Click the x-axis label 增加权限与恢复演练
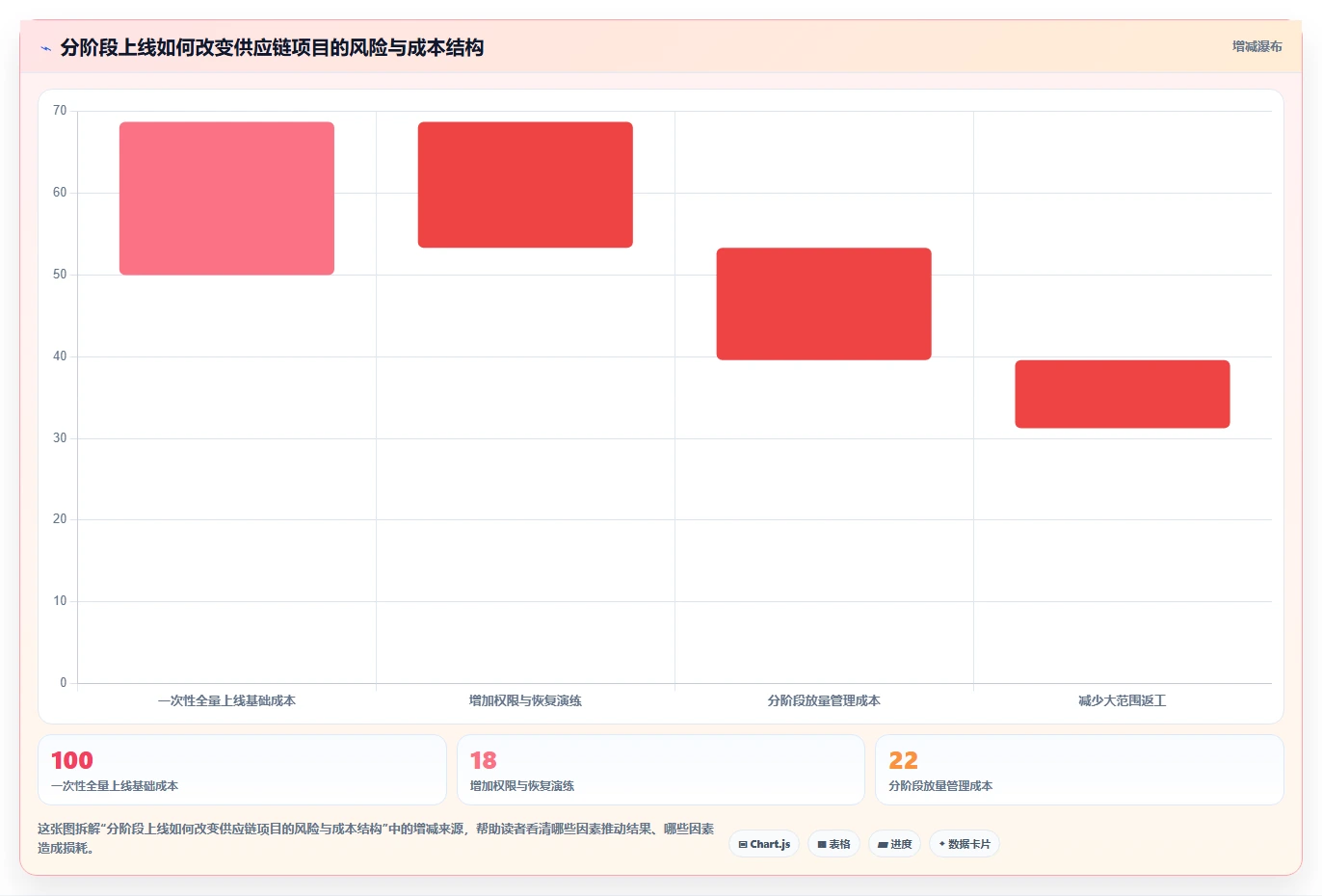The image size is (1322, 896). point(525,701)
